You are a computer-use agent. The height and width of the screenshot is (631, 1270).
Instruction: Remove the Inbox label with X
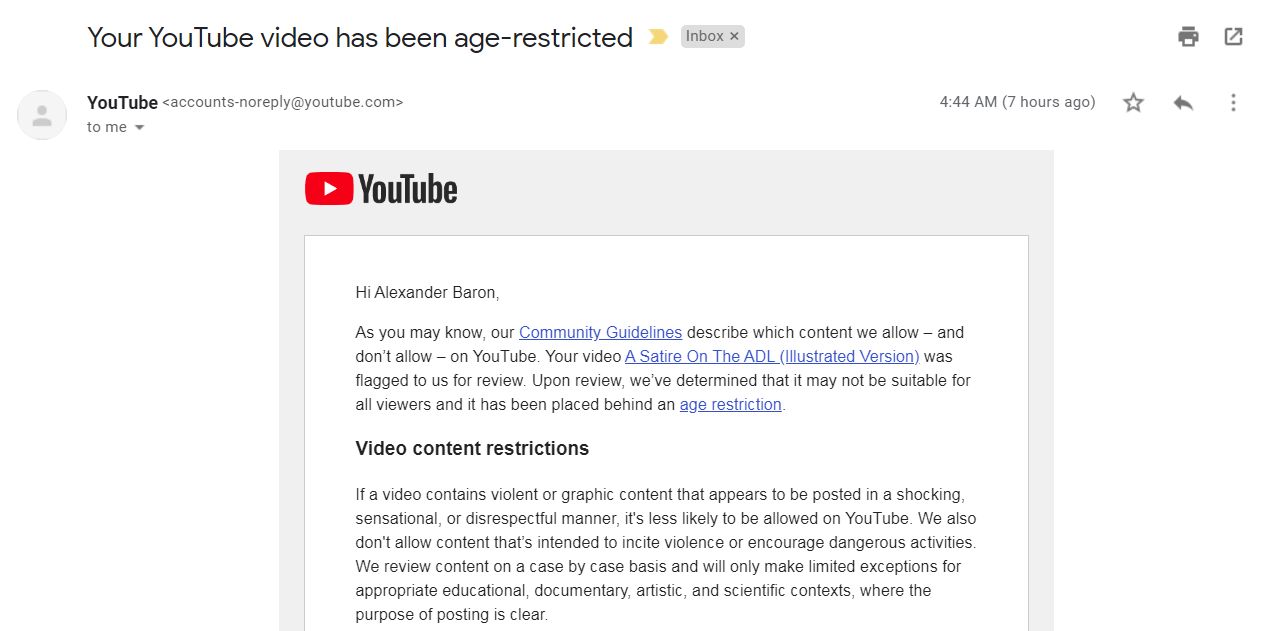[x=734, y=36]
